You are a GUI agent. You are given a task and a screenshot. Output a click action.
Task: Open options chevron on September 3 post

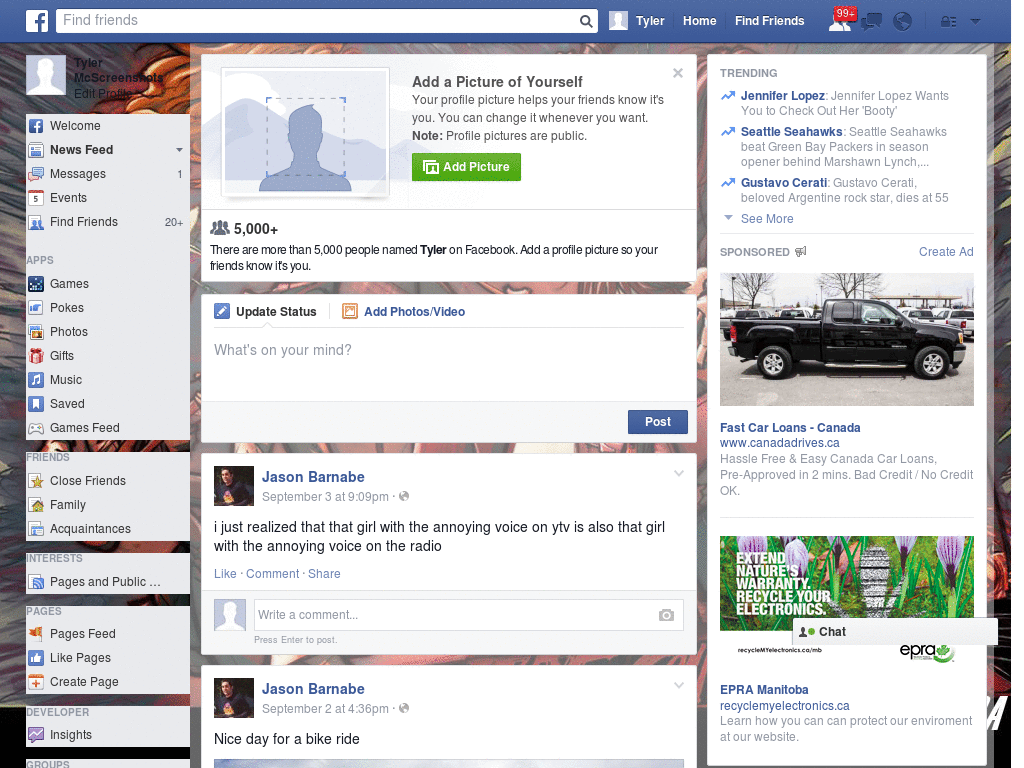click(x=679, y=473)
